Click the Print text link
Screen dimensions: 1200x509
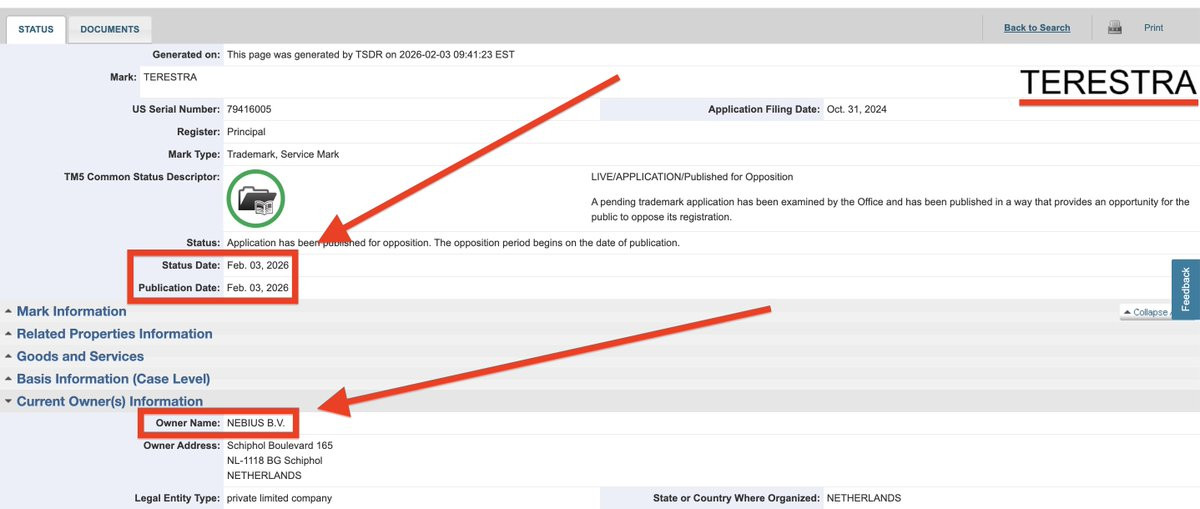pos(1153,28)
